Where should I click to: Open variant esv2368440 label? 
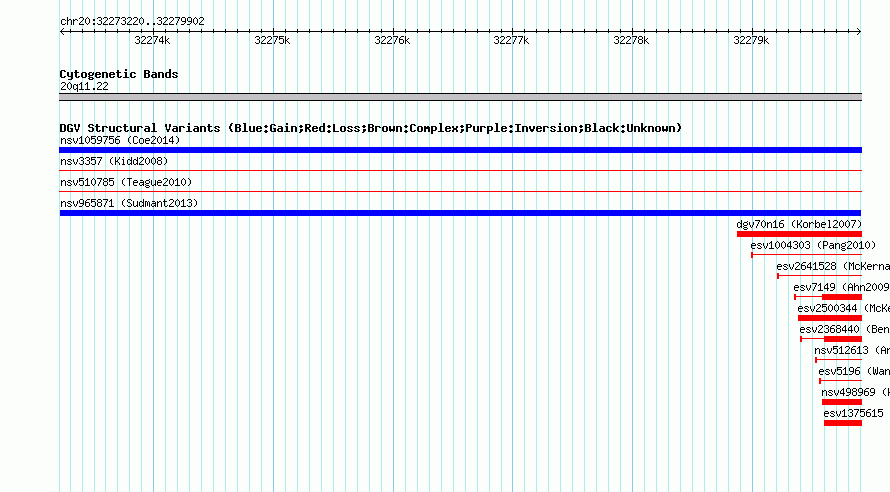click(x=844, y=329)
